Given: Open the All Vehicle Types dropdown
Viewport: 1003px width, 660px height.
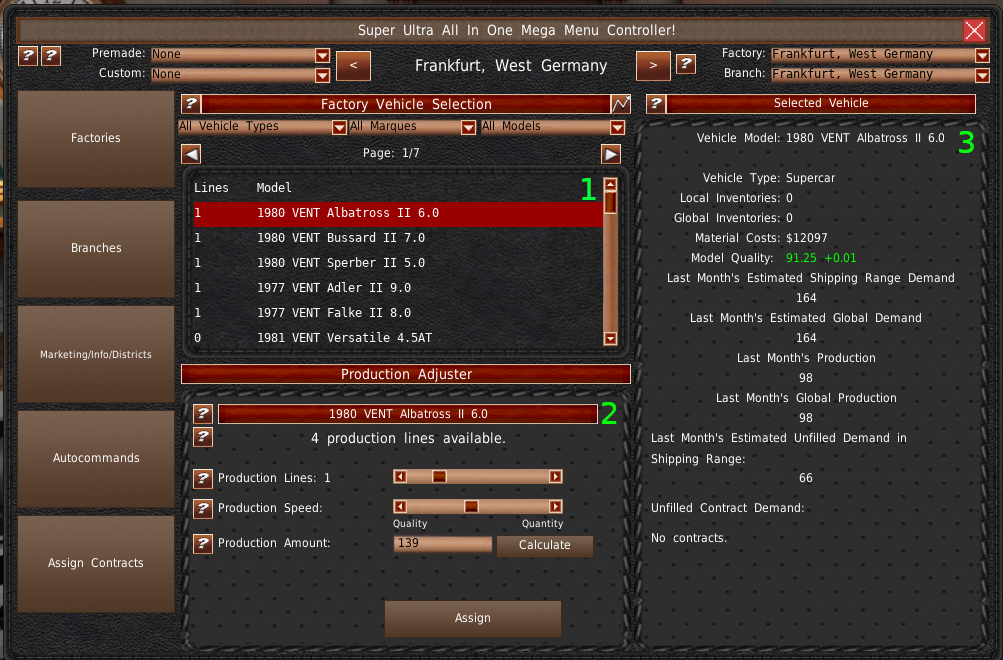Looking at the screenshot, I should point(262,127).
